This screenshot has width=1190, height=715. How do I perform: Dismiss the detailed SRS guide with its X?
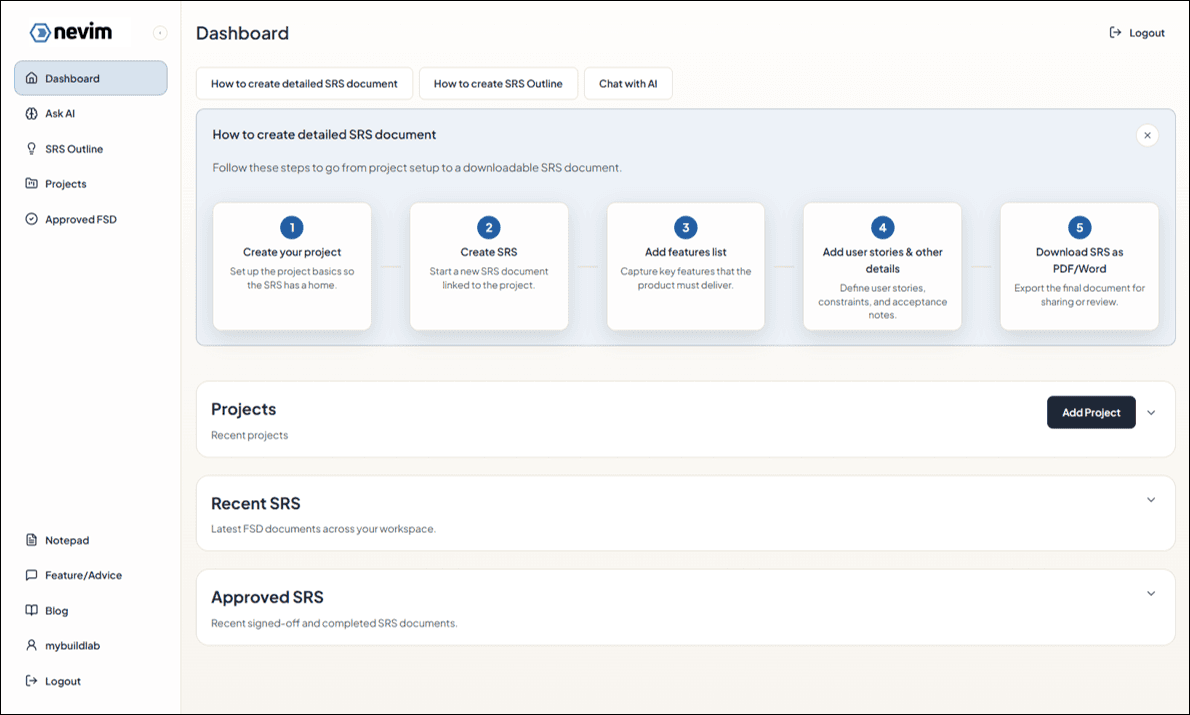tap(1147, 135)
